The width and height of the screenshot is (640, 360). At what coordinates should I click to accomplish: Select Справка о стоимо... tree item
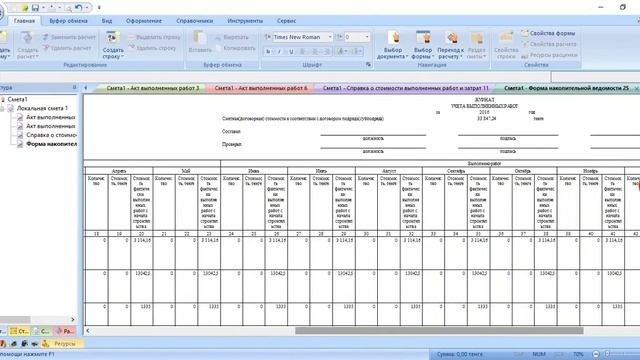pos(51,135)
